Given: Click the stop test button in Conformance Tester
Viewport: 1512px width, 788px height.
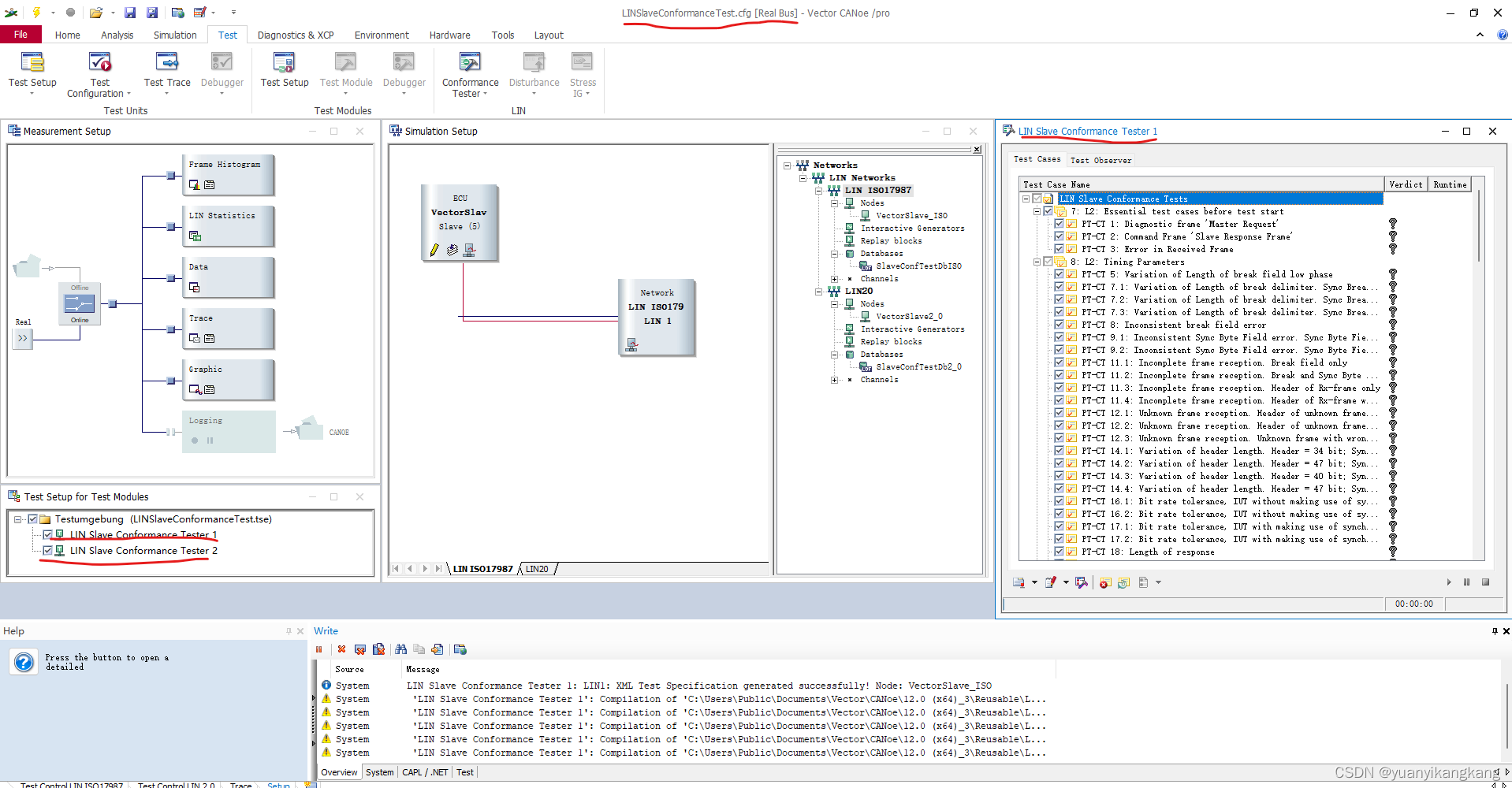Looking at the screenshot, I should click(1485, 582).
